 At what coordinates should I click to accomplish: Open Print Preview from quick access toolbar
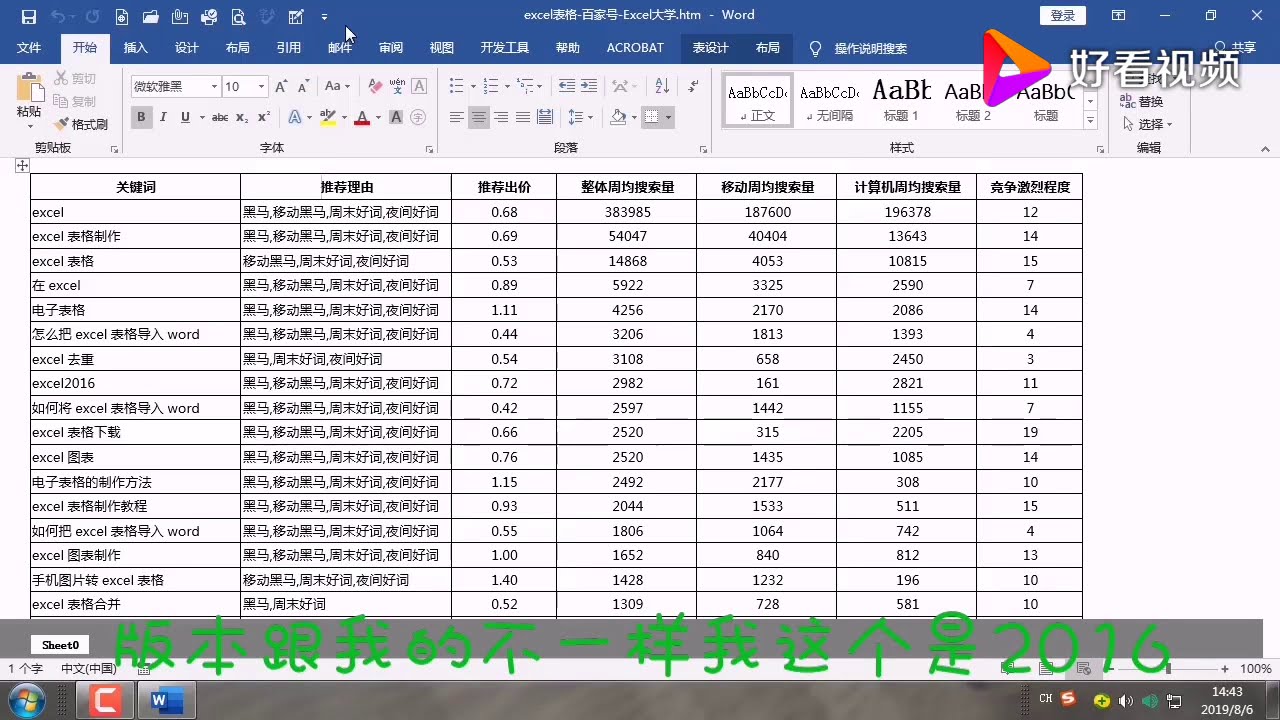[238, 16]
